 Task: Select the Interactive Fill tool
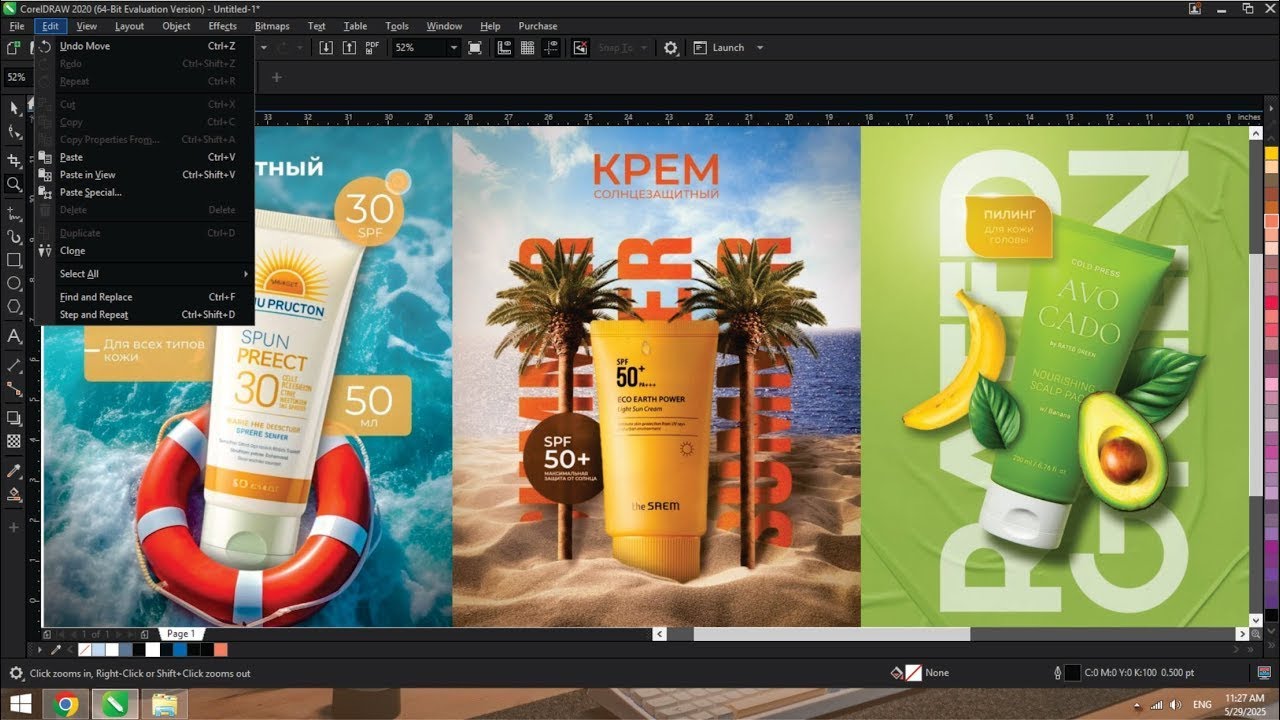14,495
